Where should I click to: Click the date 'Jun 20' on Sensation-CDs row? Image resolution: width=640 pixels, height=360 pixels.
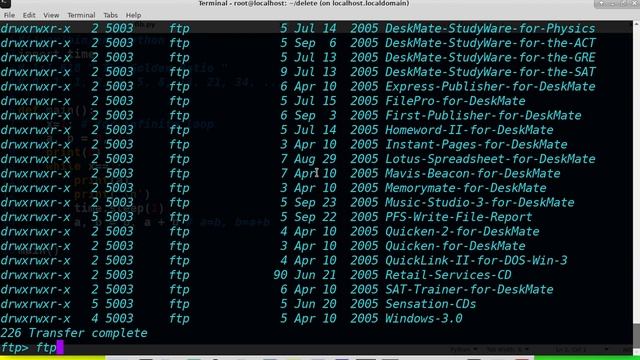315,304
